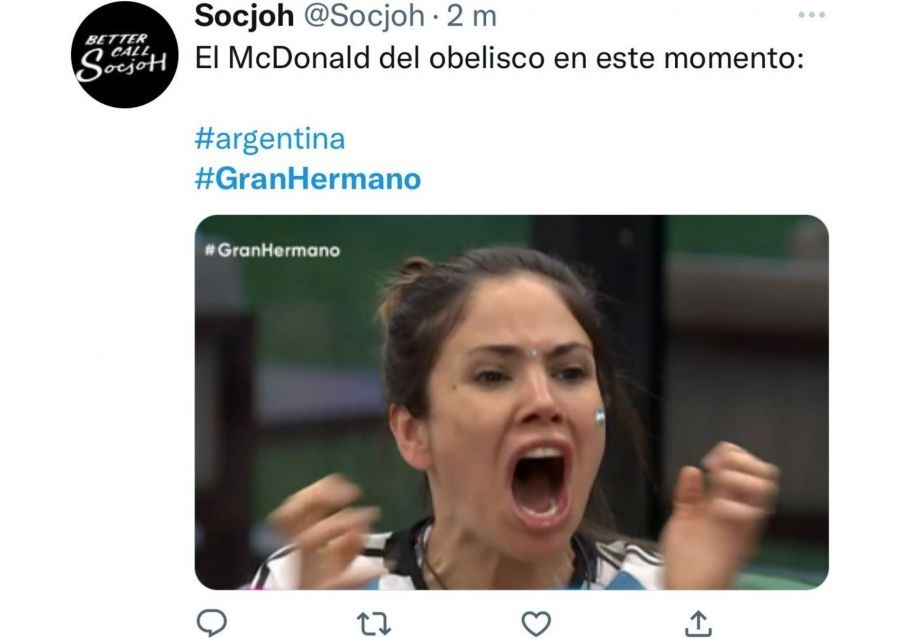Open the attached screaming-woman image
The width and height of the screenshot is (900, 638).
coord(511,402)
